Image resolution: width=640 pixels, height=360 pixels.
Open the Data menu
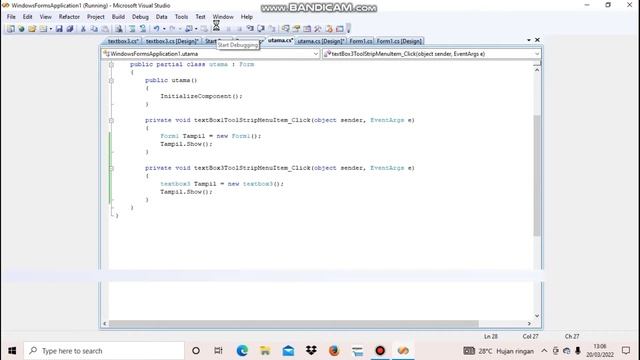161,17
